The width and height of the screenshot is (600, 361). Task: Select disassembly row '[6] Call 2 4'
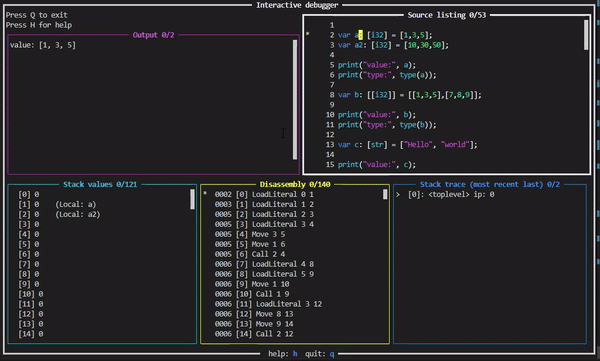point(250,254)
